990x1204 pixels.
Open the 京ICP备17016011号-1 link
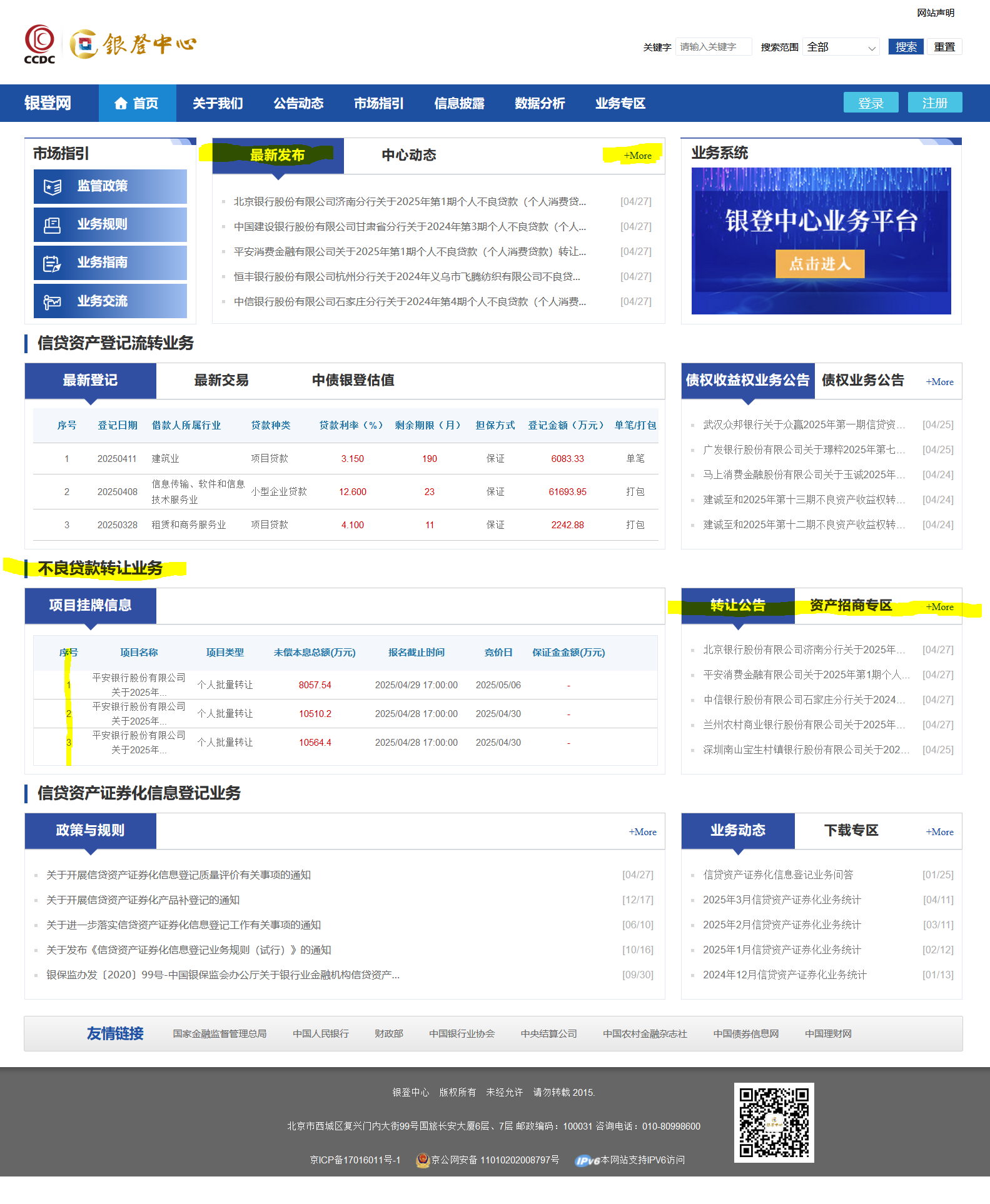click(x=355, y=1160)
